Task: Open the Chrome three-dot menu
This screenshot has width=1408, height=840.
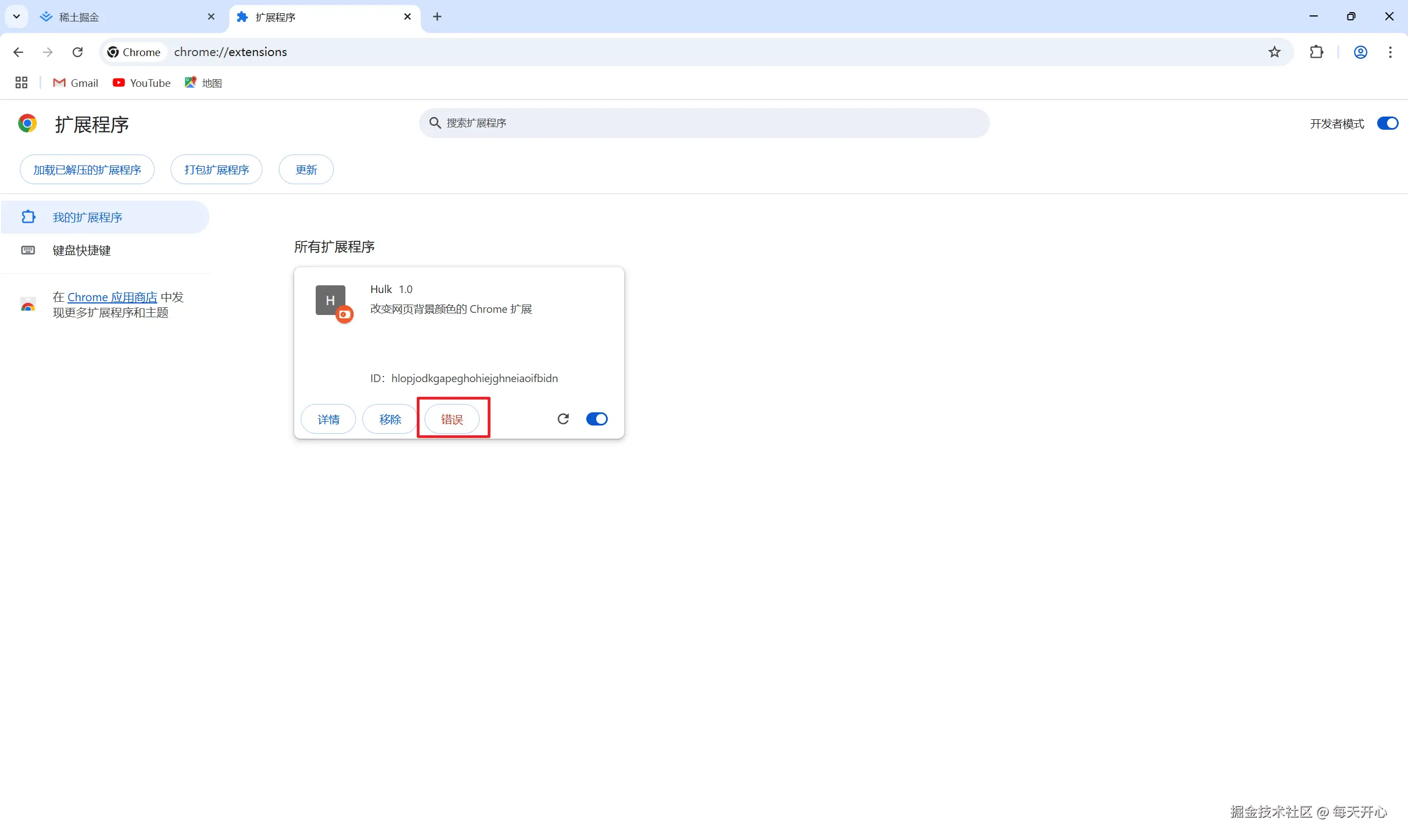Action: (1390, 52)
